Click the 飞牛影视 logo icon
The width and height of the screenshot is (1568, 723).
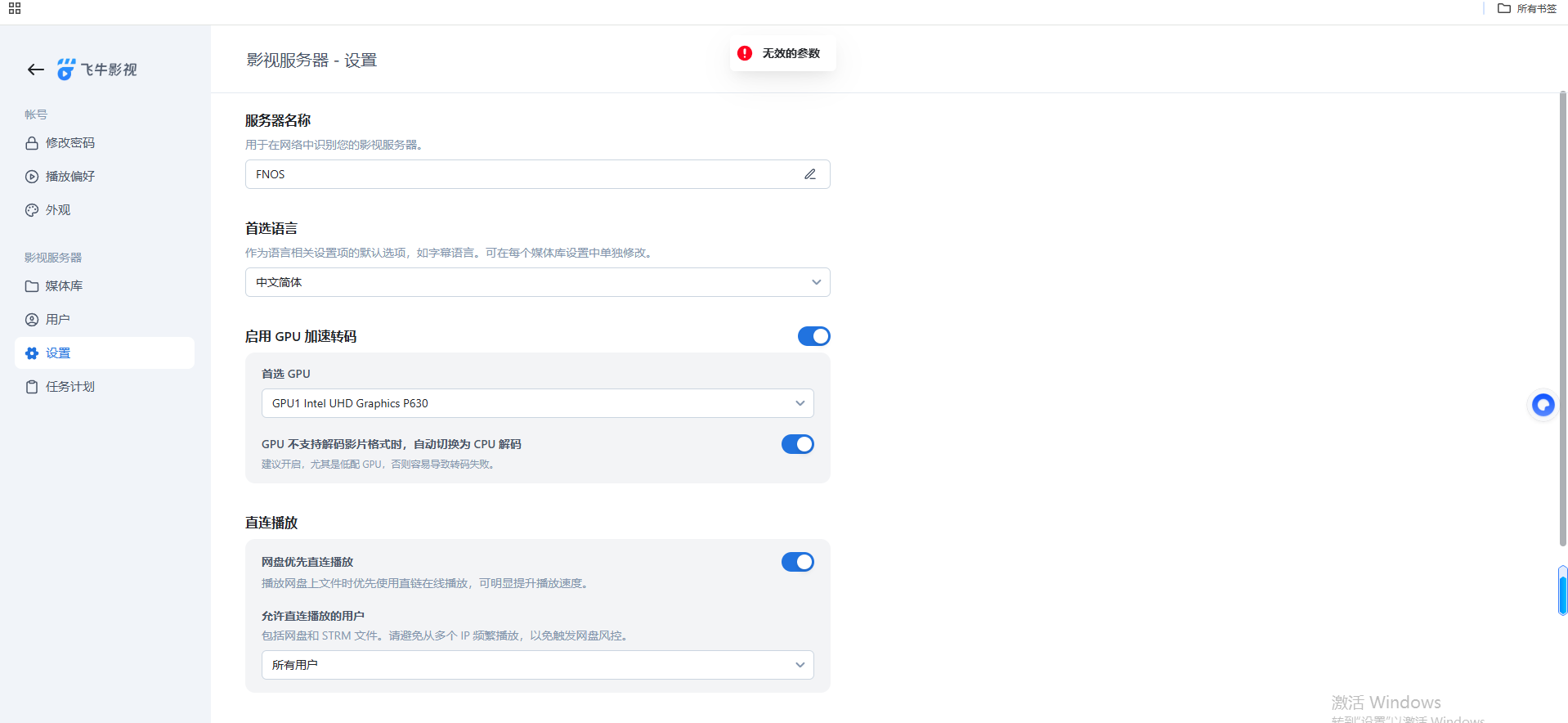click(x=66, y=70)
